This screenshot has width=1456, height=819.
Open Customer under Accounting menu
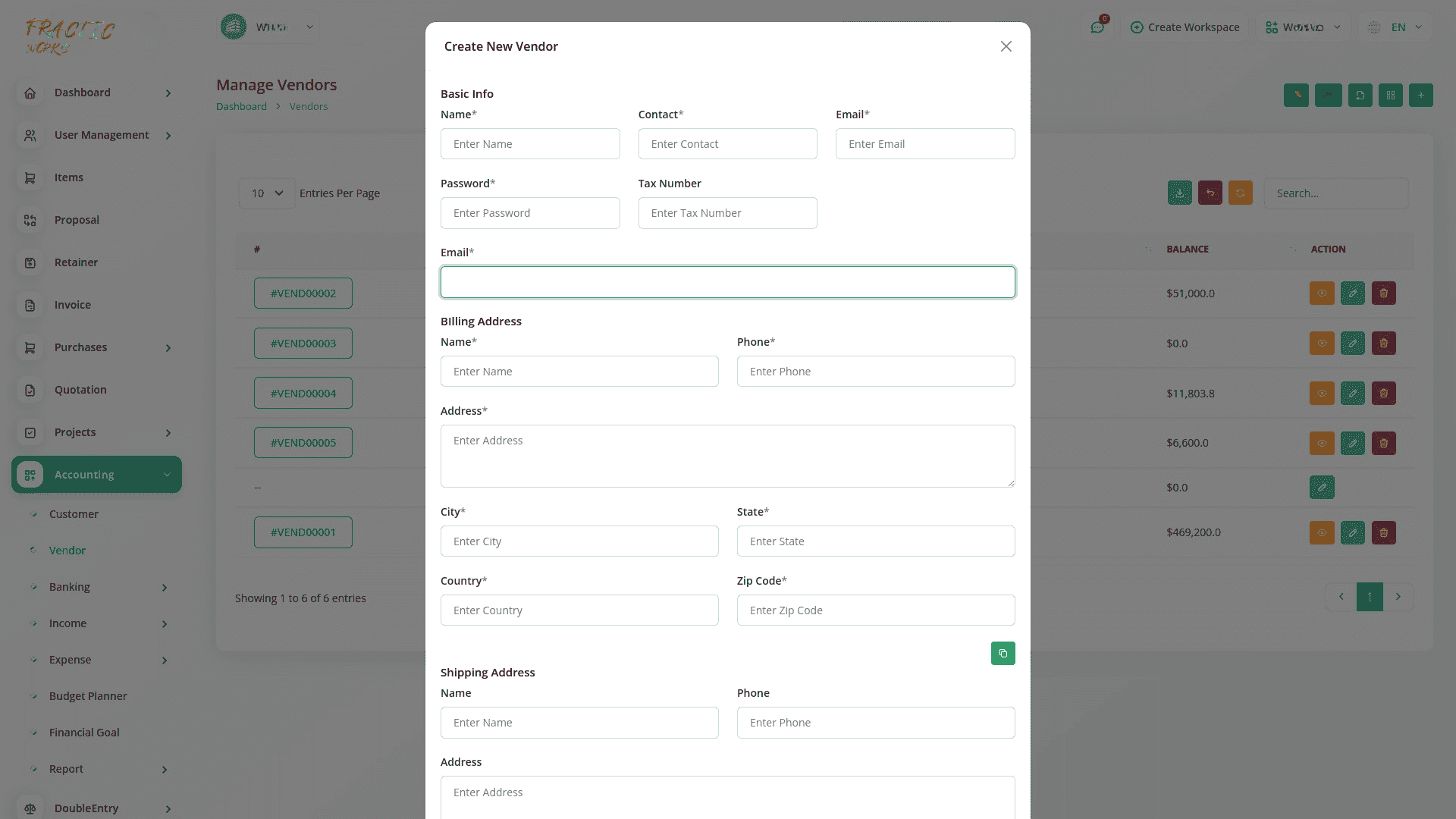tap(74, 514)
